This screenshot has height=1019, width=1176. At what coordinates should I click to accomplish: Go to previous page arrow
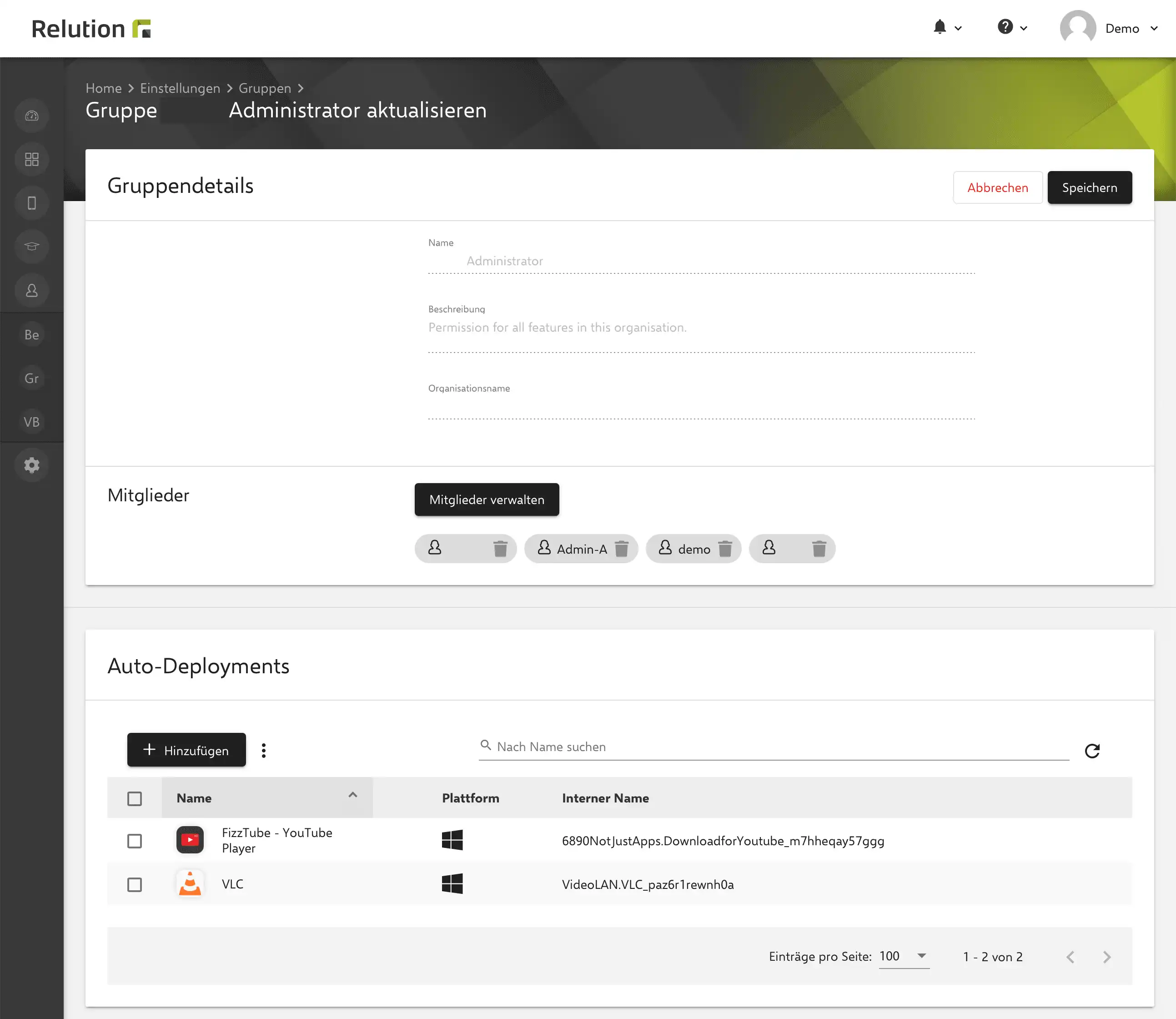(x=1070, y=957)
